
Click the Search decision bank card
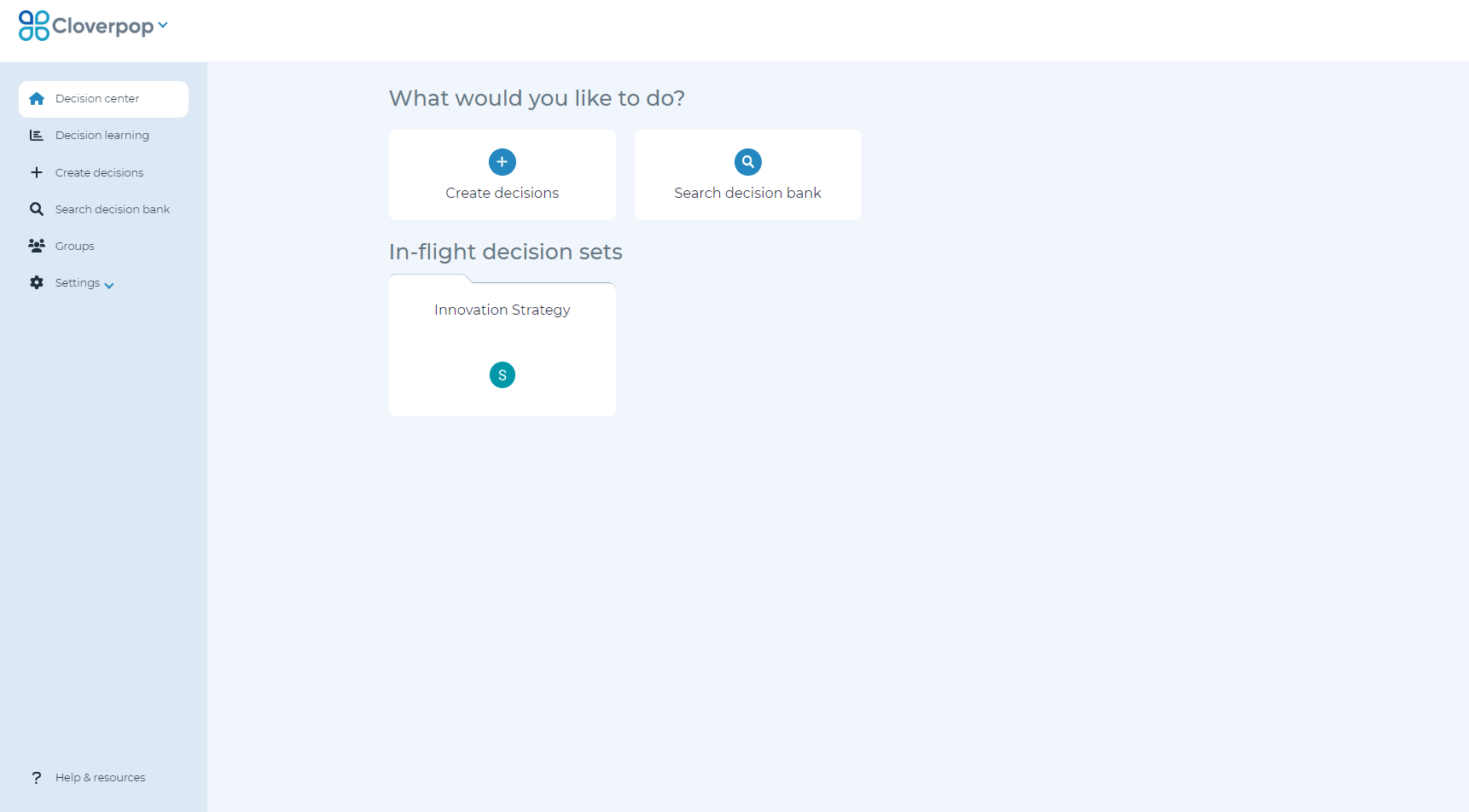click(x=748, y=175)
